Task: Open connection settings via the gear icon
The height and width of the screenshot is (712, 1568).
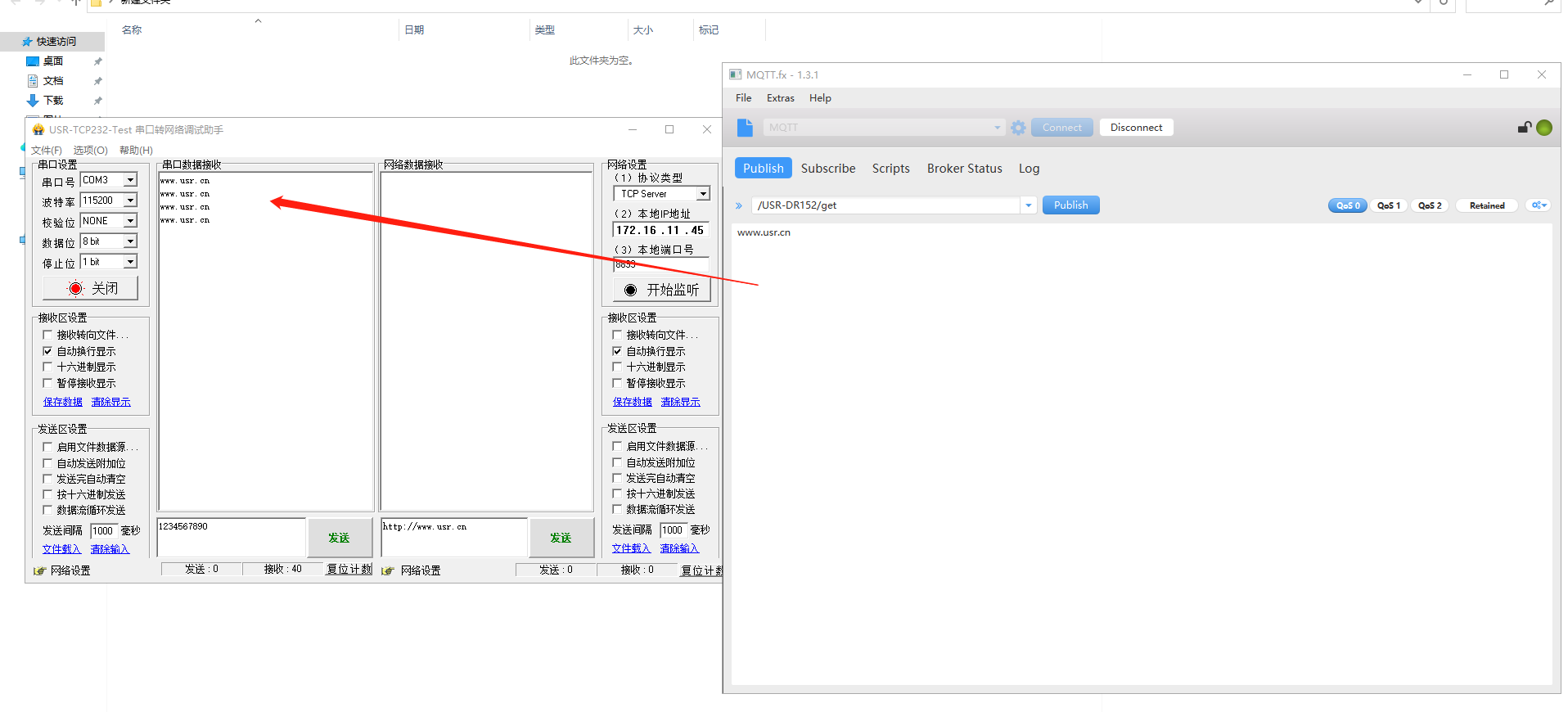Action: pyautogui.click(x=1018, y=128)
